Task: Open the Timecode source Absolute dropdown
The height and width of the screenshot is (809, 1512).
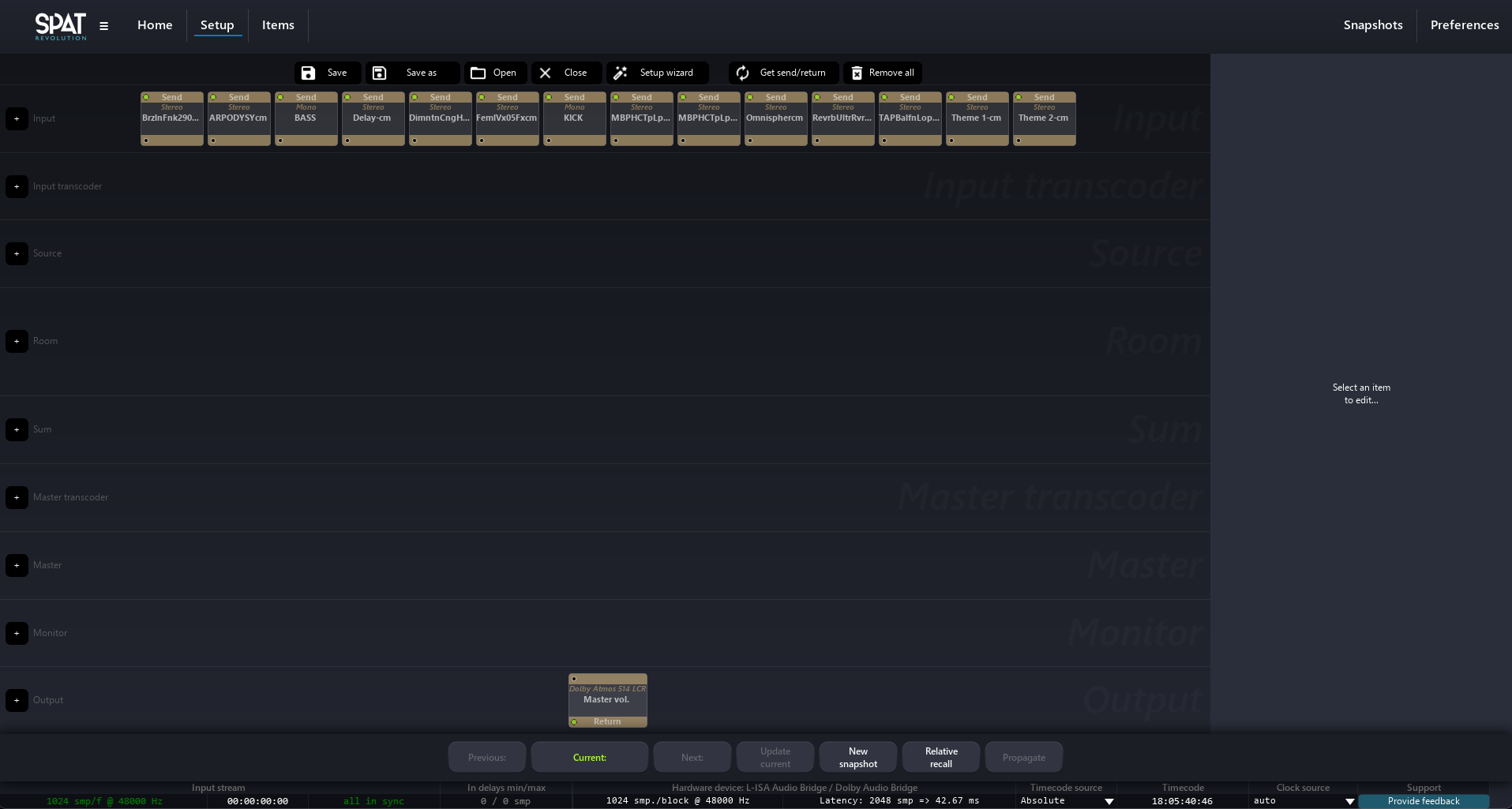Action: [1109, 801]
